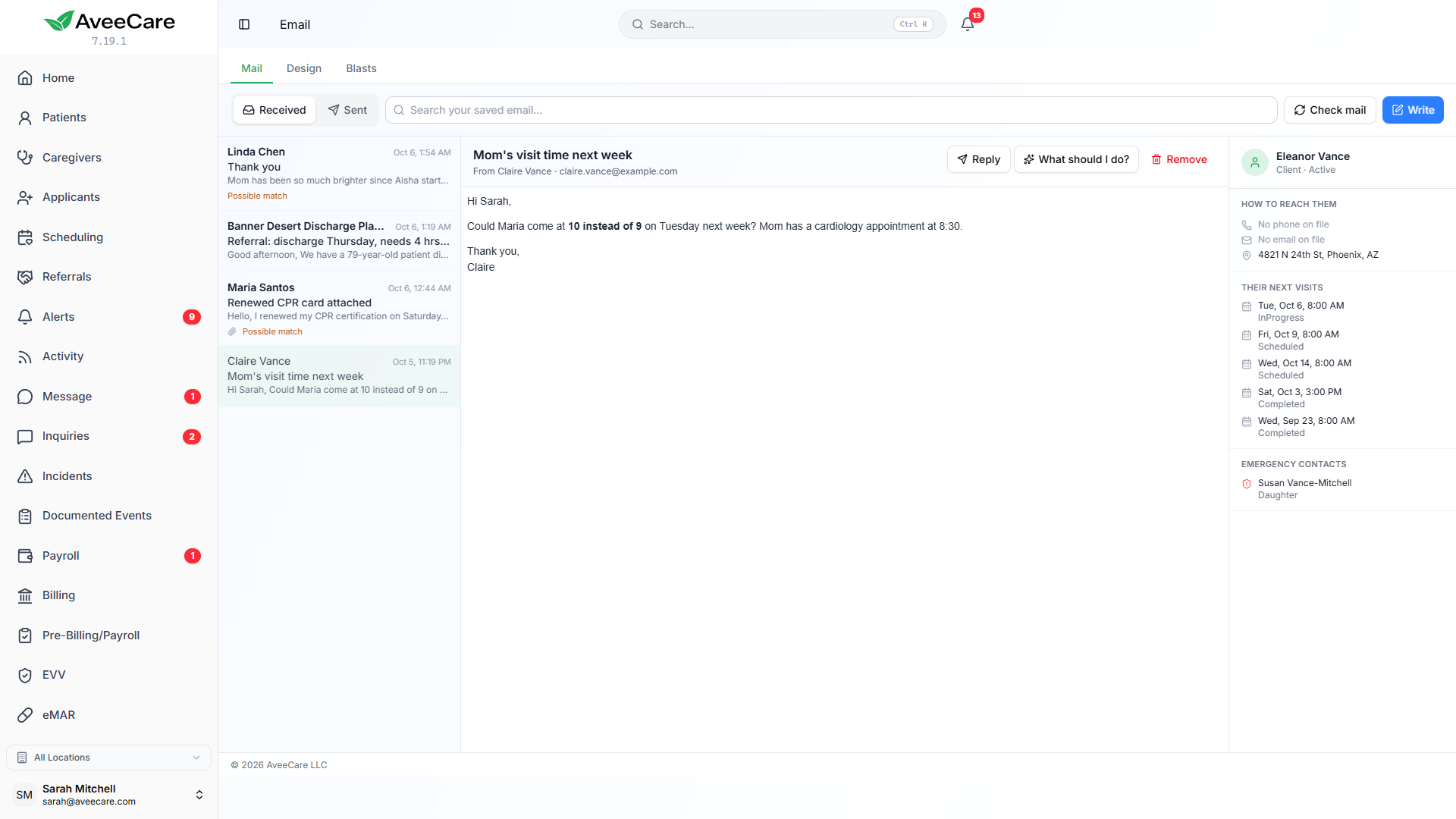Image resolution: width=1456 pixels, height=819 pixels.
Task: Go to Patients section
Action: coord(108,118)
